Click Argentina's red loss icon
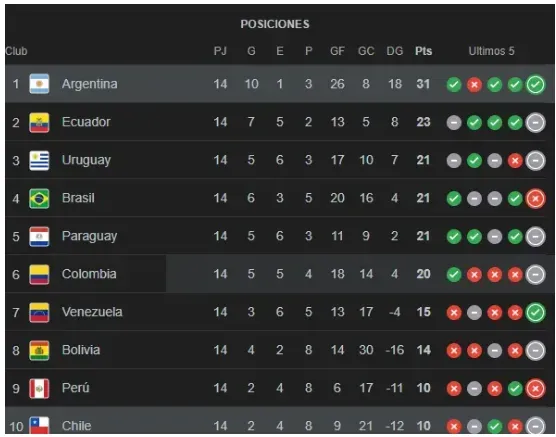This screenshot has height=437, width=556. pos(474,84)
